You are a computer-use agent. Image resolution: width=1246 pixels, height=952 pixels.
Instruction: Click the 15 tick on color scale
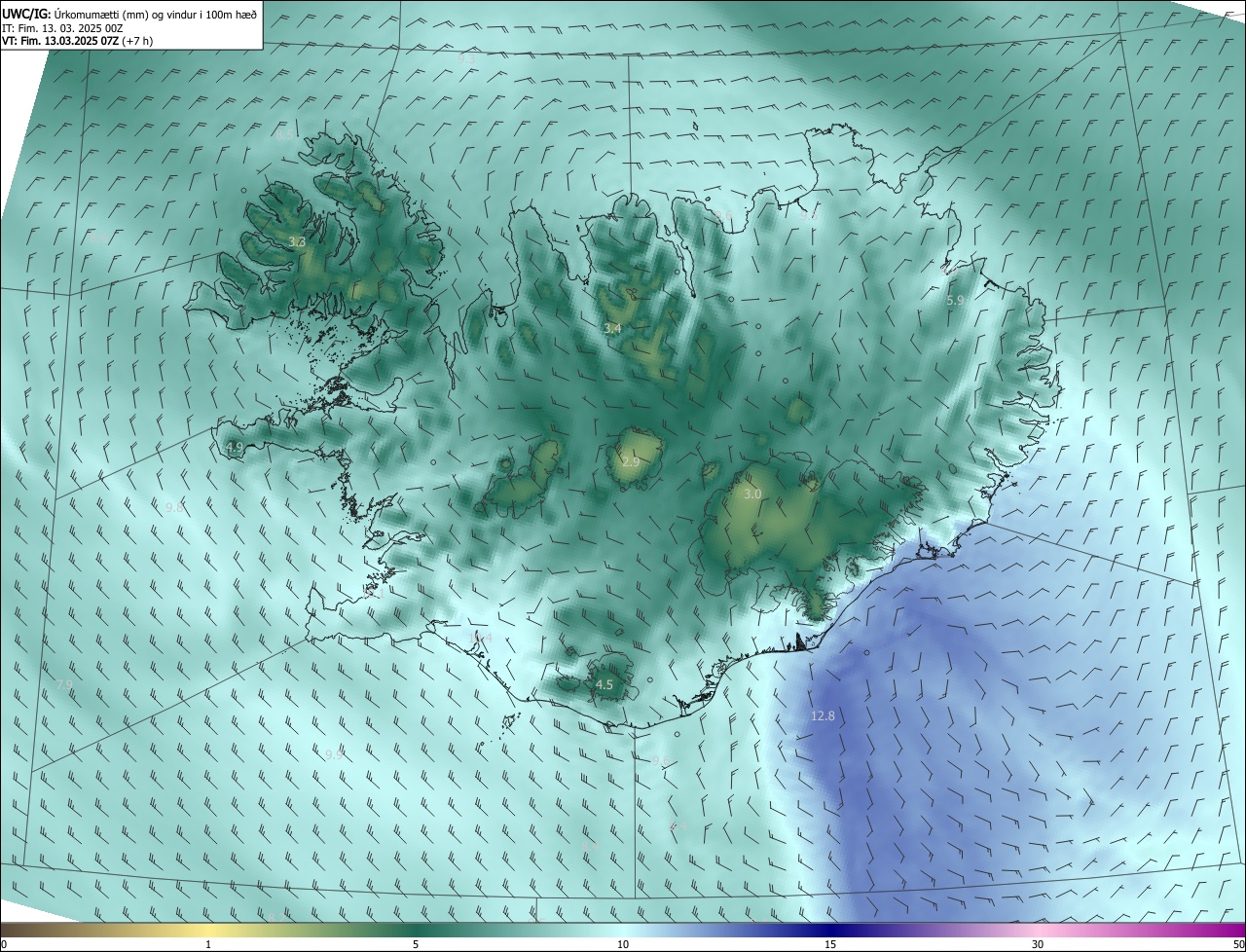pos(830,944)
